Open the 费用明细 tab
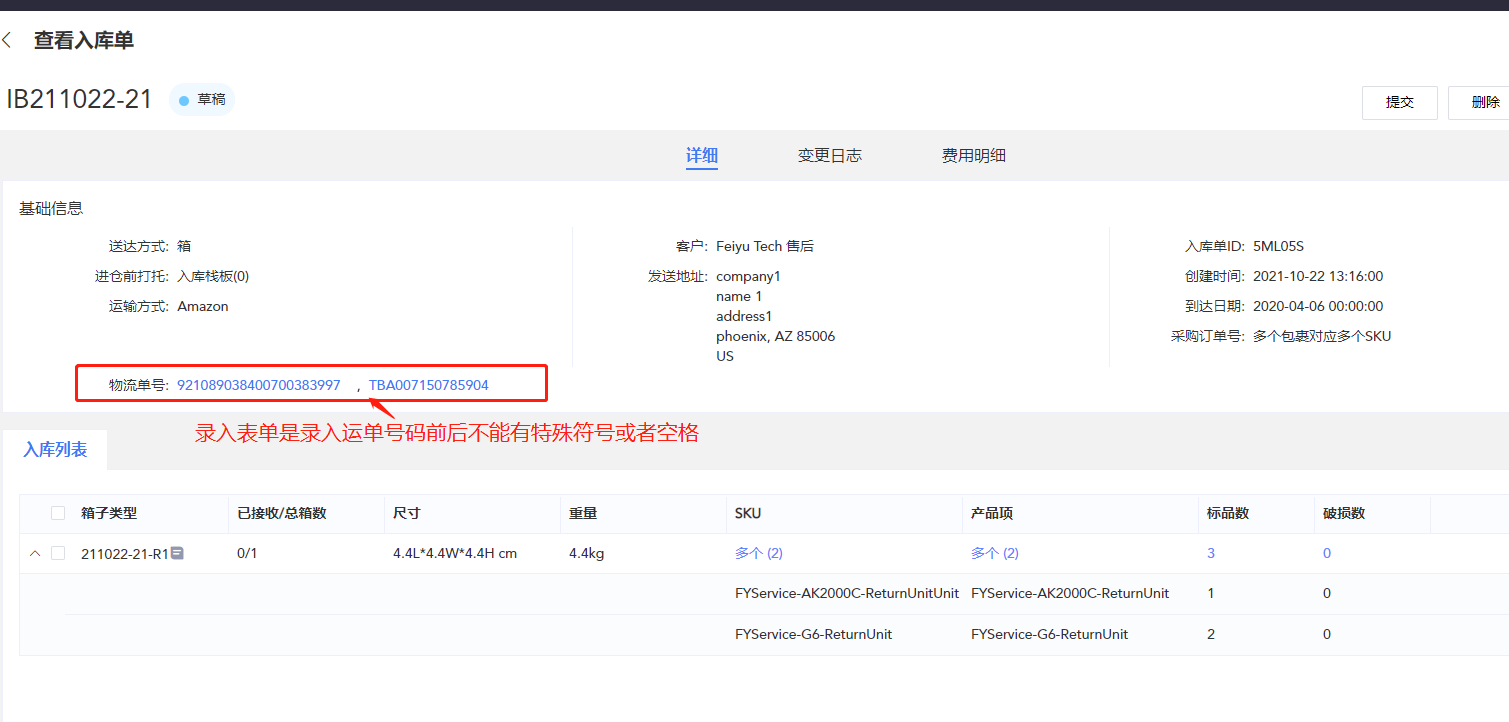This screenshot has width=1509, height=722. 973,156
